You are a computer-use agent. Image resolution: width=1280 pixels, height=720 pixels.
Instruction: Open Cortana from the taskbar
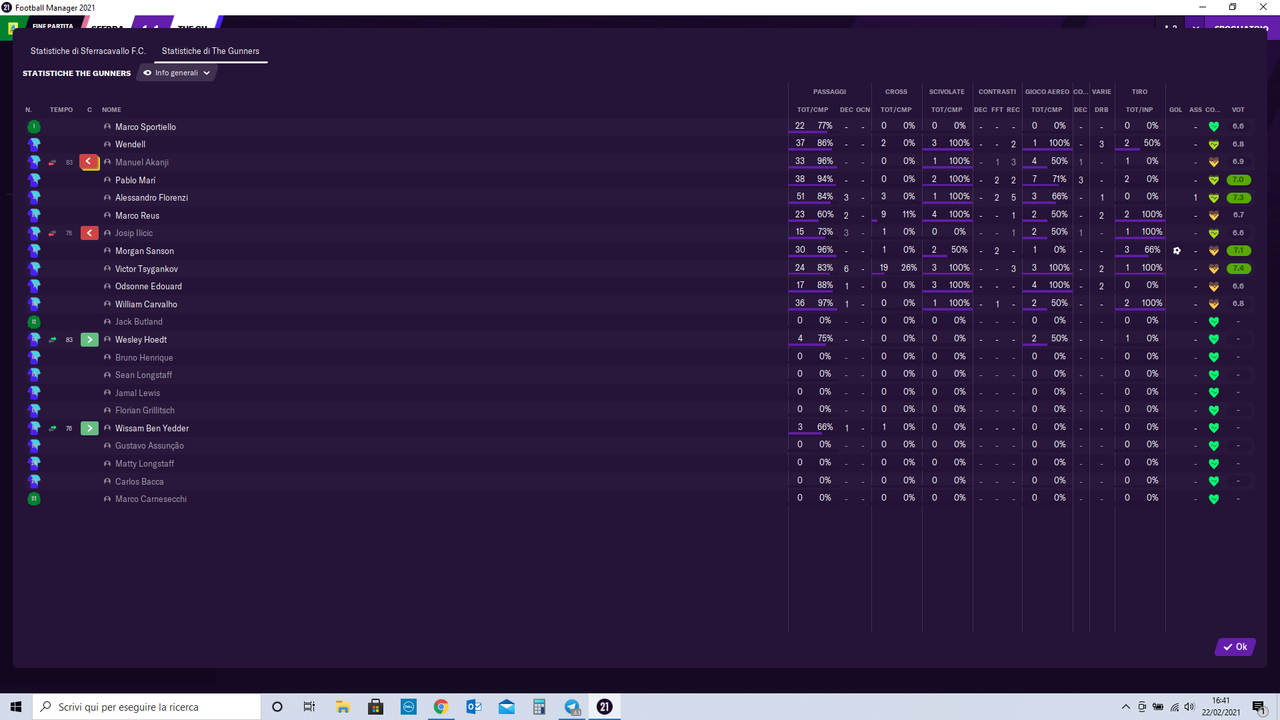pyautogui.click(x=278, y=707)
